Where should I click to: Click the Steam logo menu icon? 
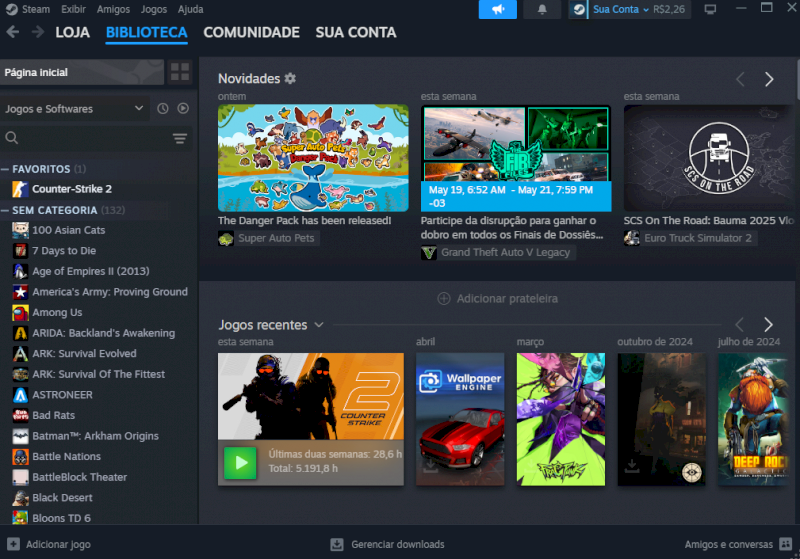[11, 9]
